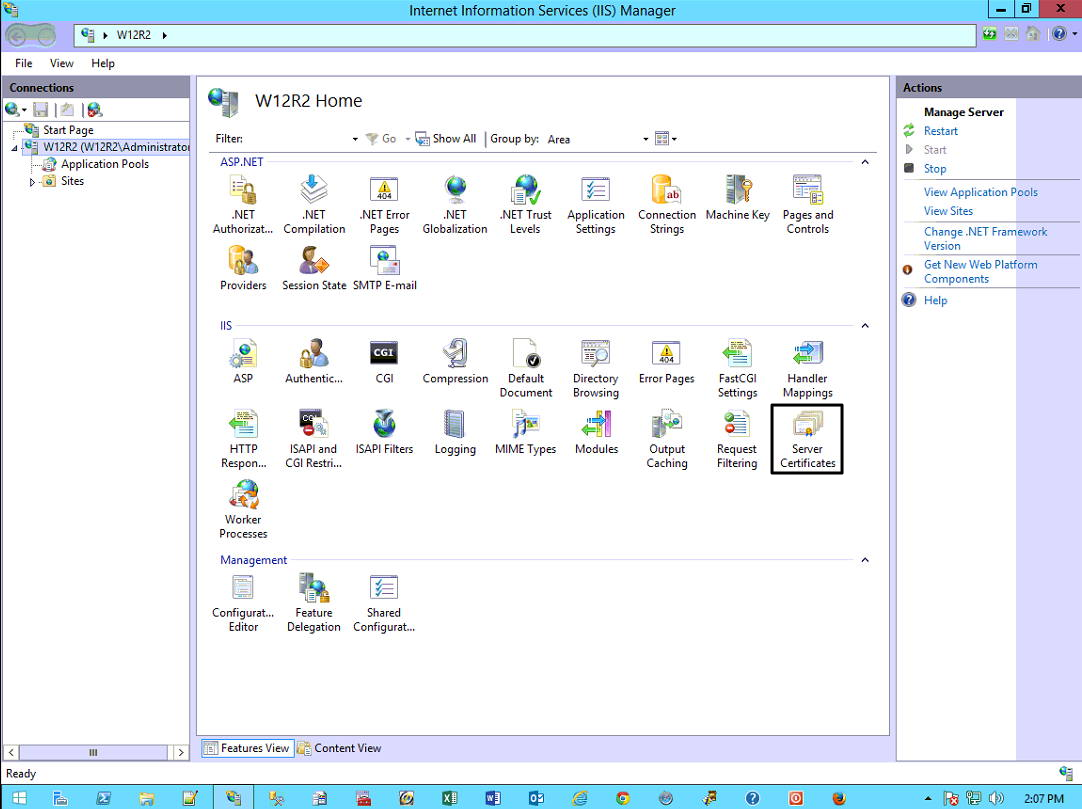Expand the Sites tree node

click(x=32, y=182)
